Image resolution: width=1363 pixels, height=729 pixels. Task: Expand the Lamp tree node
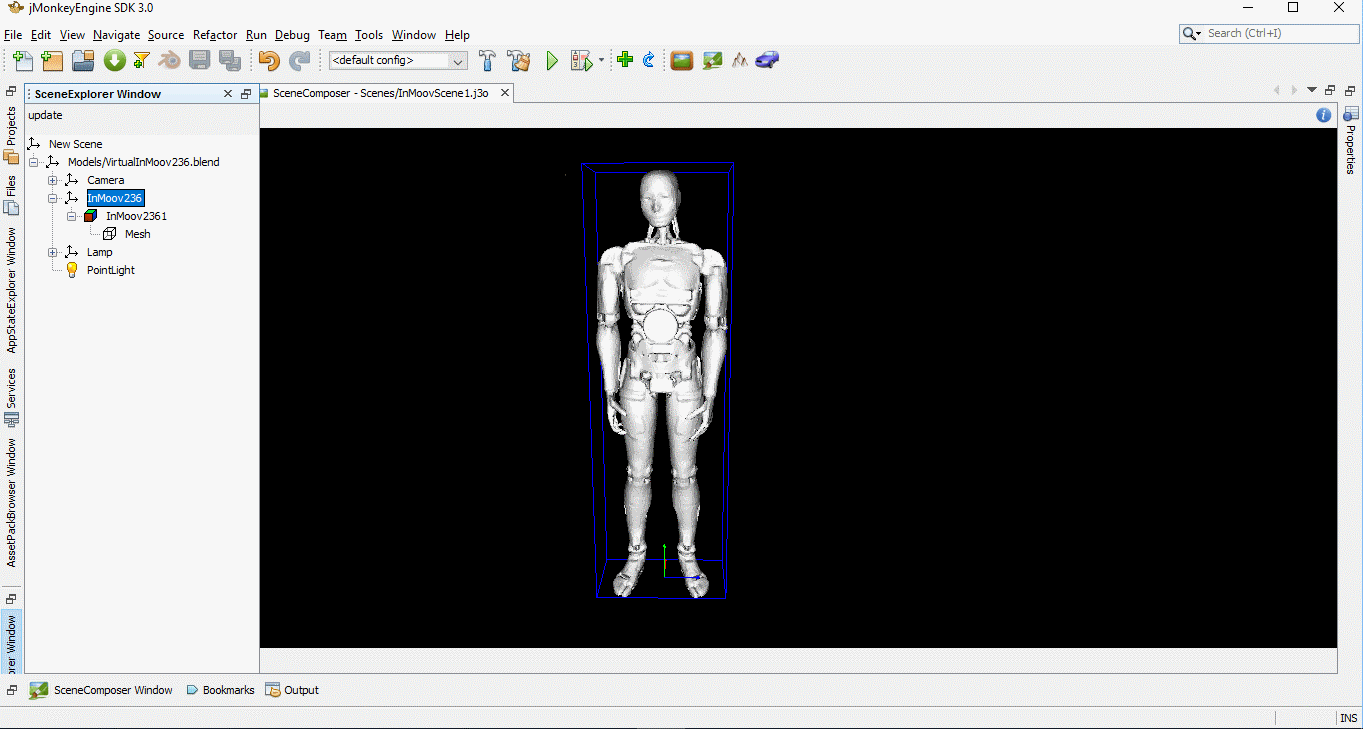tap(52, 252)
